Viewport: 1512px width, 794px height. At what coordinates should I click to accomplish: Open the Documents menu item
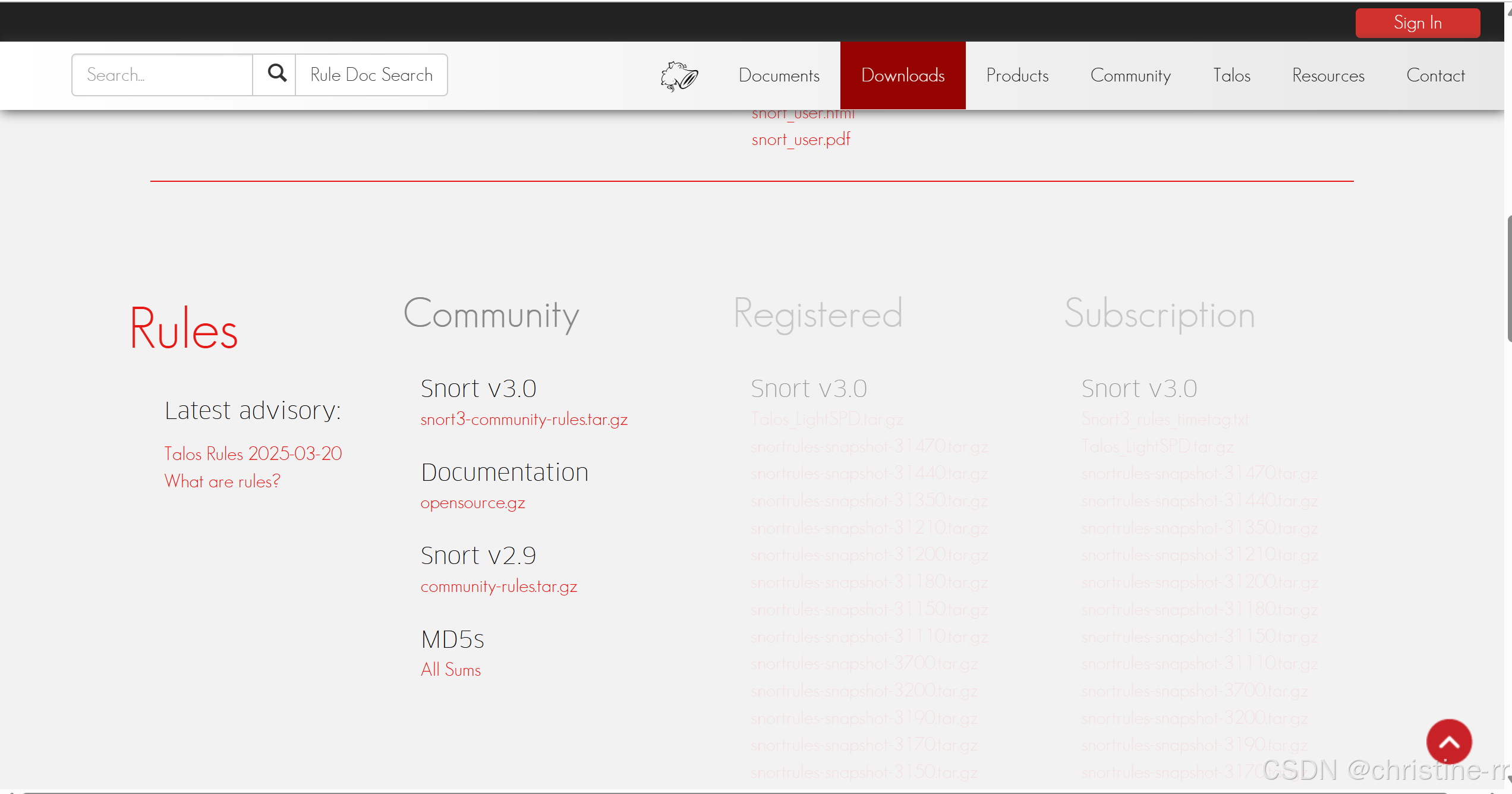pos(779,75)
